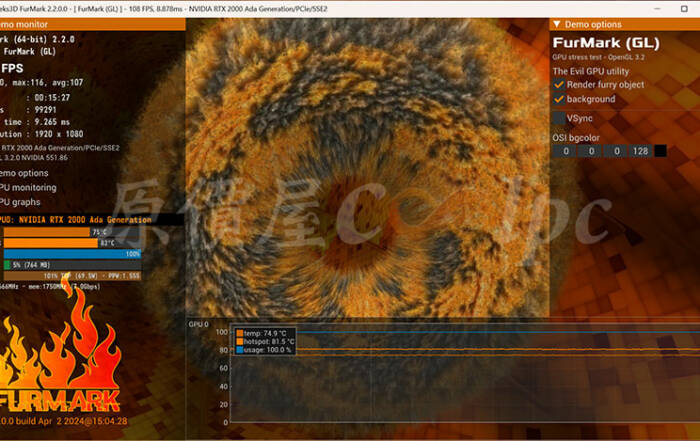Screen dimensions: 700x441
Task: Click the GPU 0 graph label
Action: tap(199, 325)
